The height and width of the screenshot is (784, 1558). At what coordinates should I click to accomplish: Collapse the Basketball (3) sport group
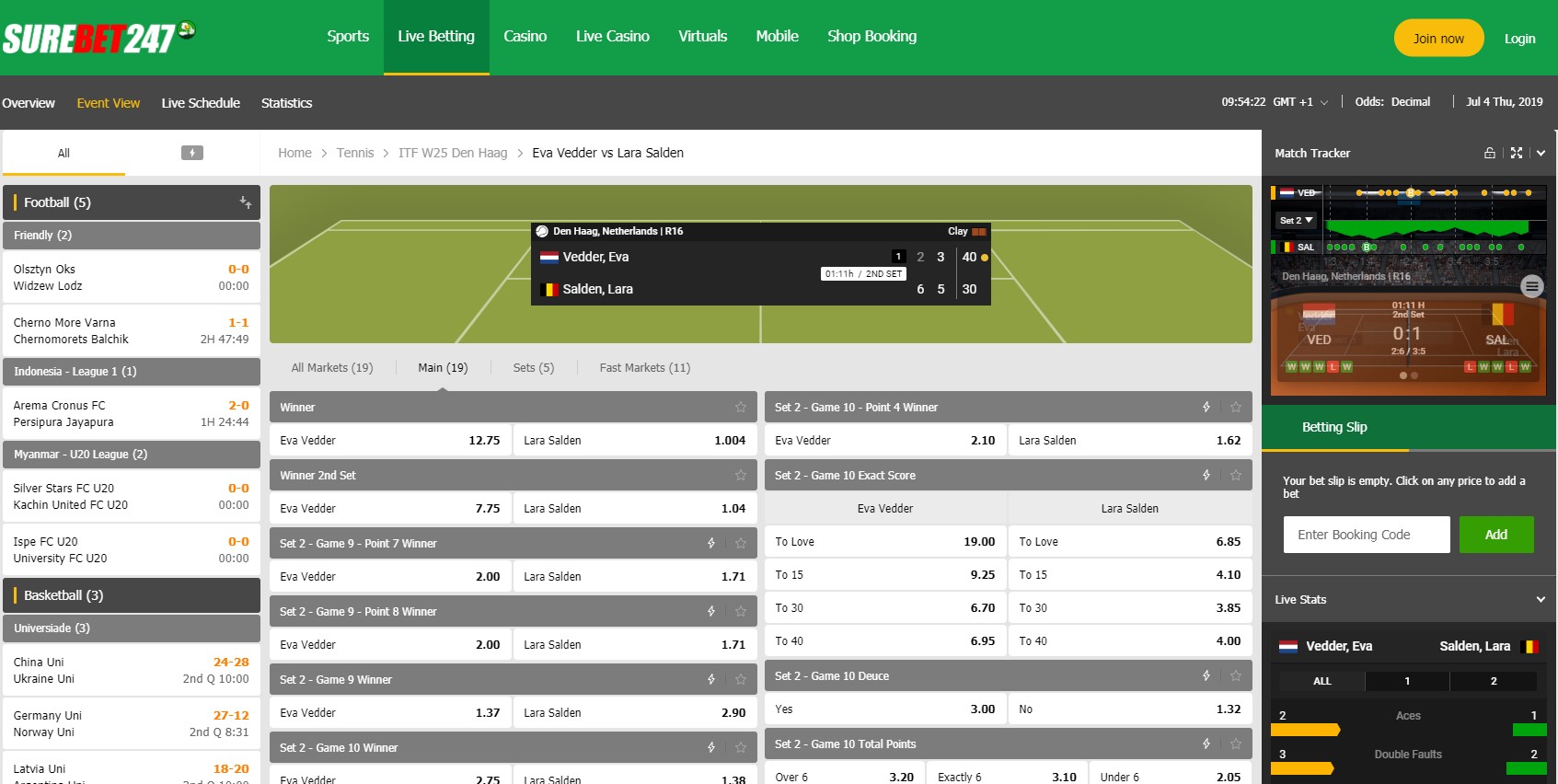pos(132,595)
